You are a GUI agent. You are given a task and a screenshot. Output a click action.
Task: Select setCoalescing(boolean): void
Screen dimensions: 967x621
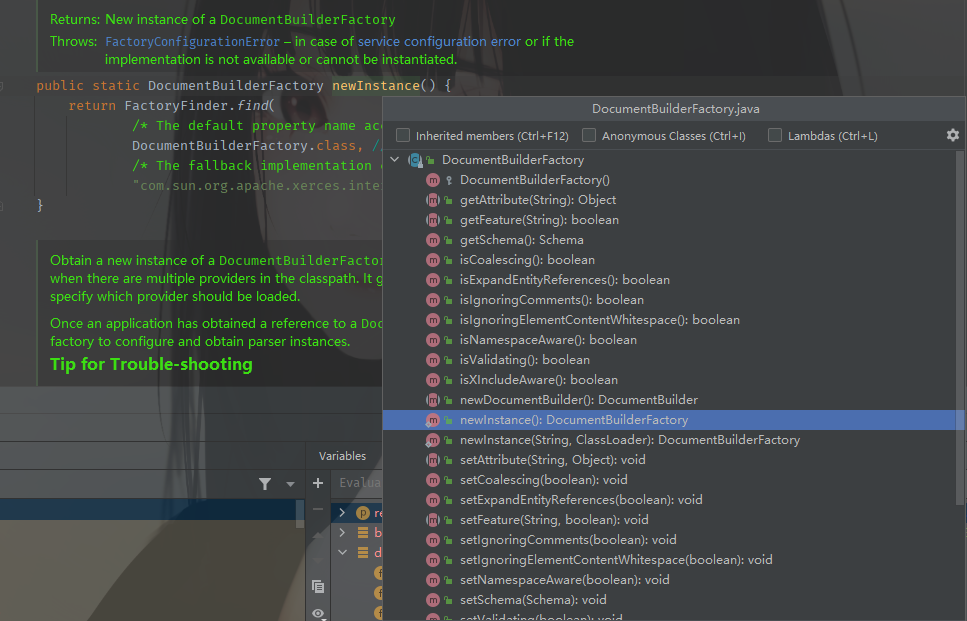point(543,480)
